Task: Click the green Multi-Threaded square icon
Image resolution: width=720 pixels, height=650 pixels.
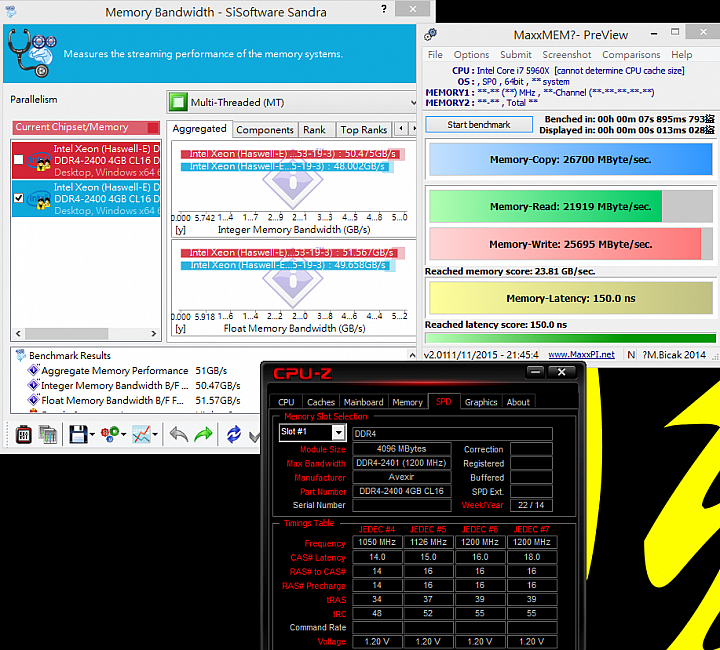Action: (x=178, y=102)
